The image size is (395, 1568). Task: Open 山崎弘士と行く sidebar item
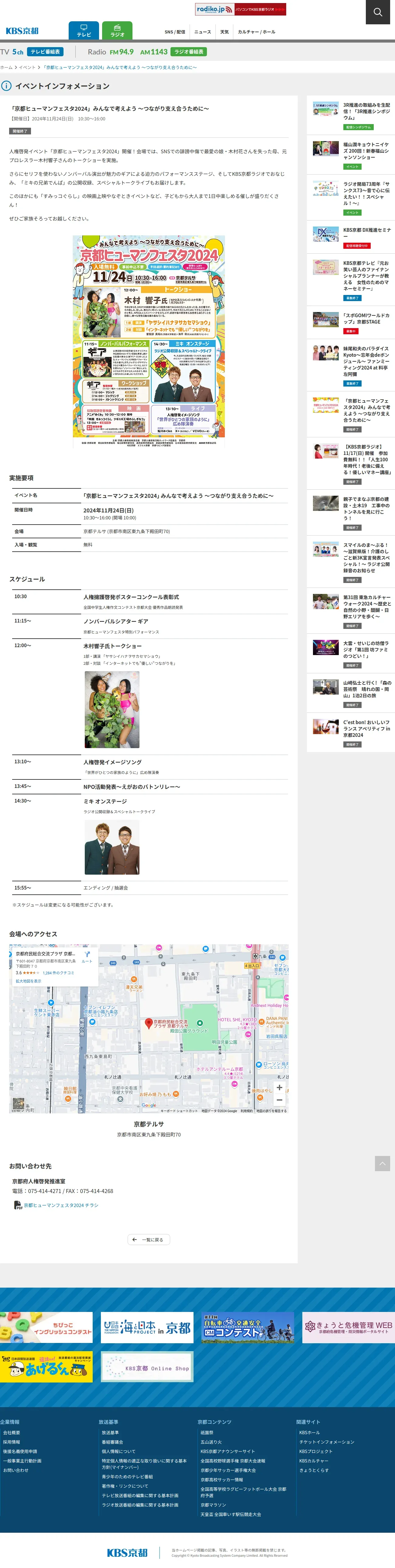351,693
